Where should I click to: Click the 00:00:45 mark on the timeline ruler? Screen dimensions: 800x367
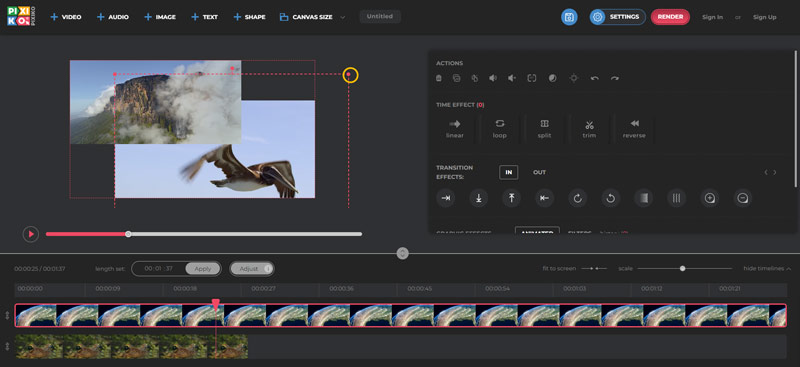419,289
